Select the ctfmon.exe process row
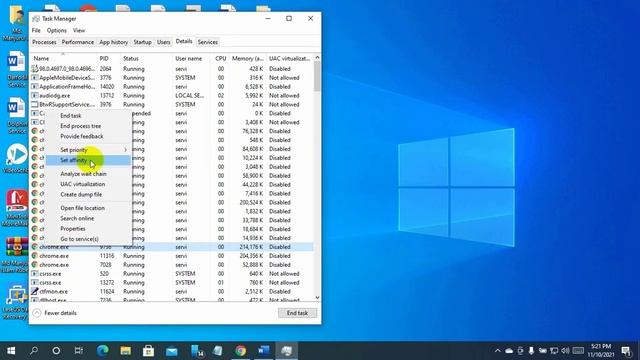The width and height of the screenshot is (640, 360). [172, 291]
